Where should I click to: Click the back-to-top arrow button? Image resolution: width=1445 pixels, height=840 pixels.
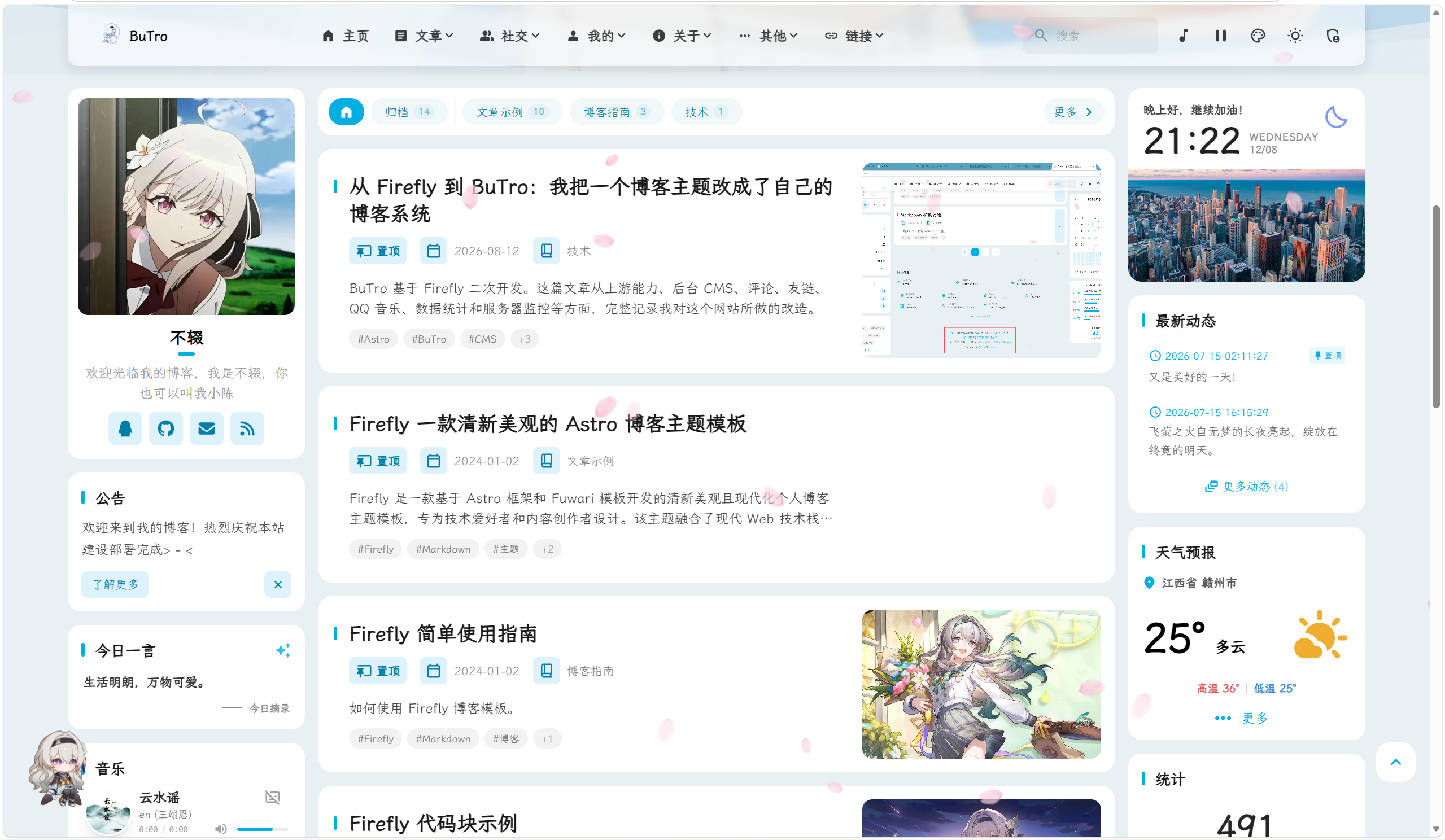pyautogui.click(x=1395, y=762)
